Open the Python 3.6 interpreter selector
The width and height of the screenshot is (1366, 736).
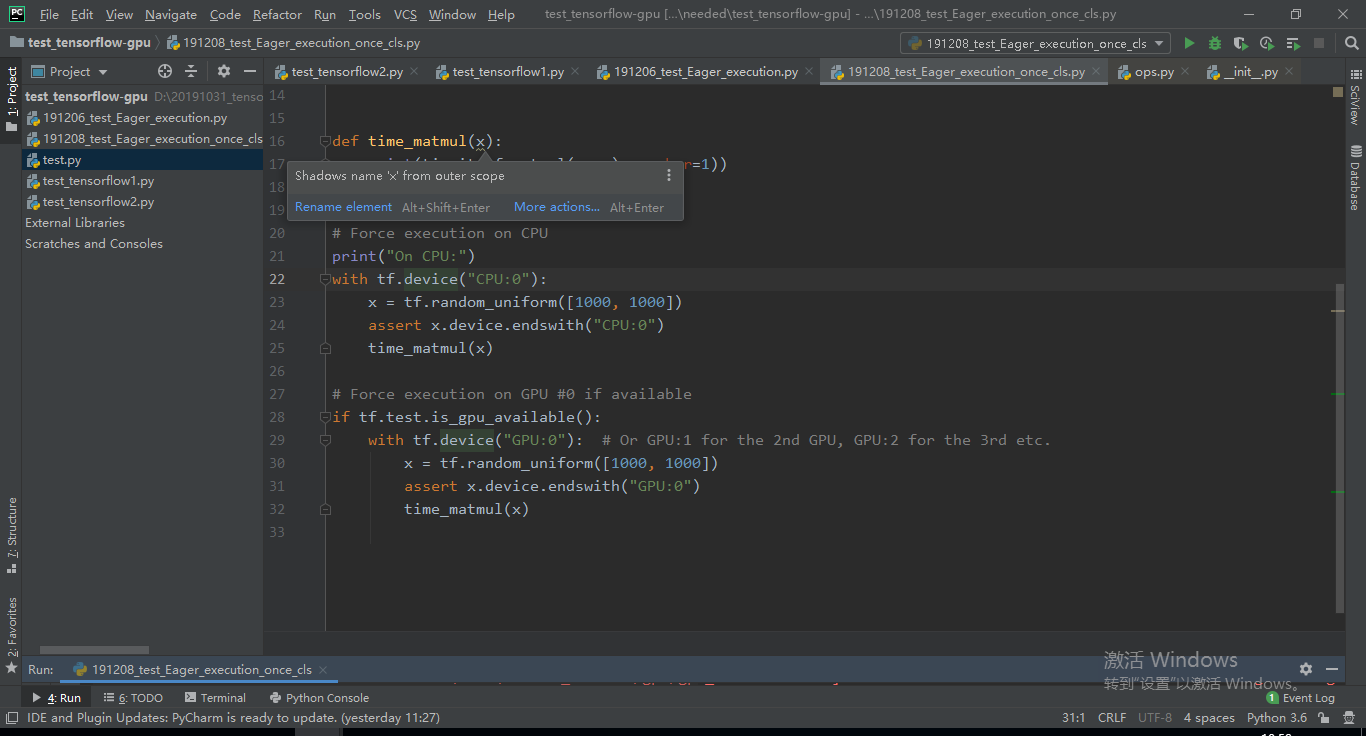tap(1277, 717)
